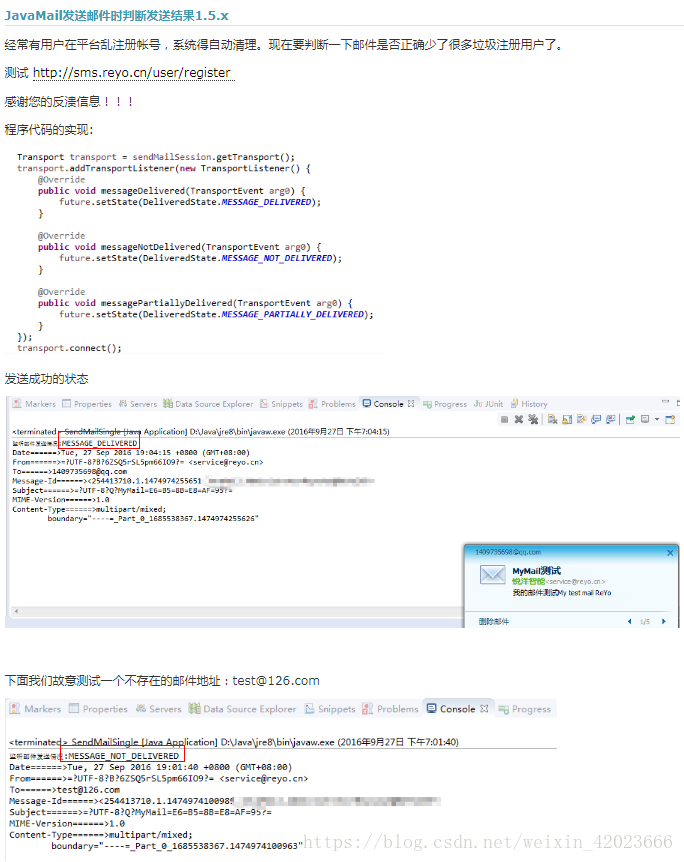Open Servers tab in first panel
684x862 pixels.
(x=138, y=404)
